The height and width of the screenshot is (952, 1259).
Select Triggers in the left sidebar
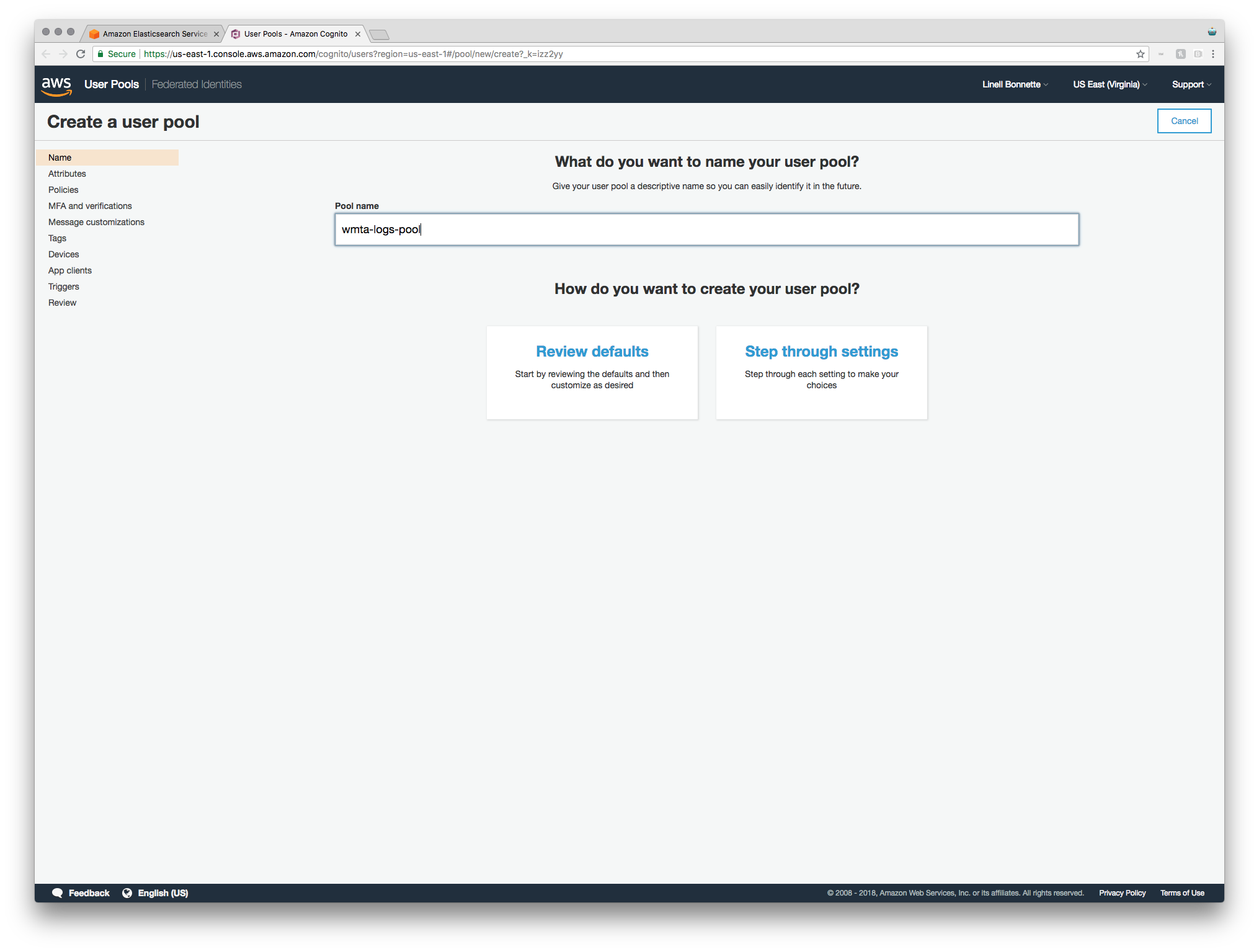point(64,287)
